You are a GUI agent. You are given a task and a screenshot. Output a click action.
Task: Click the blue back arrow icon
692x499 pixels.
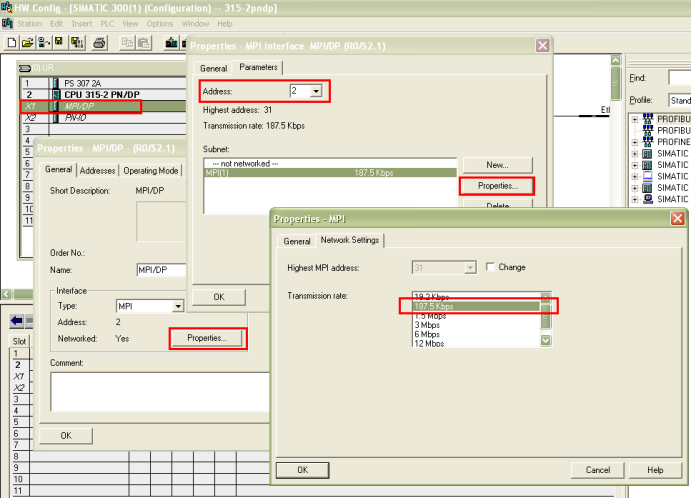click(18, 321)
